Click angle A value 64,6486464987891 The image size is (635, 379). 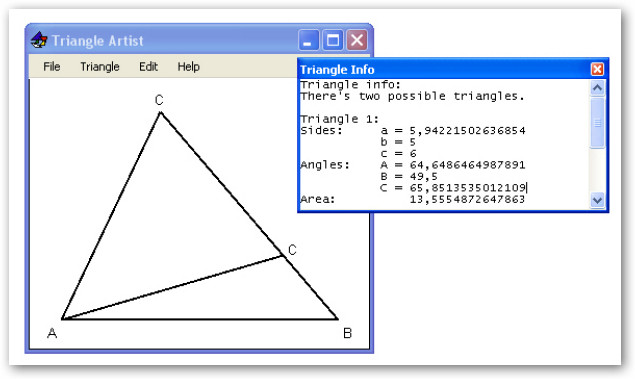[467, 165]
